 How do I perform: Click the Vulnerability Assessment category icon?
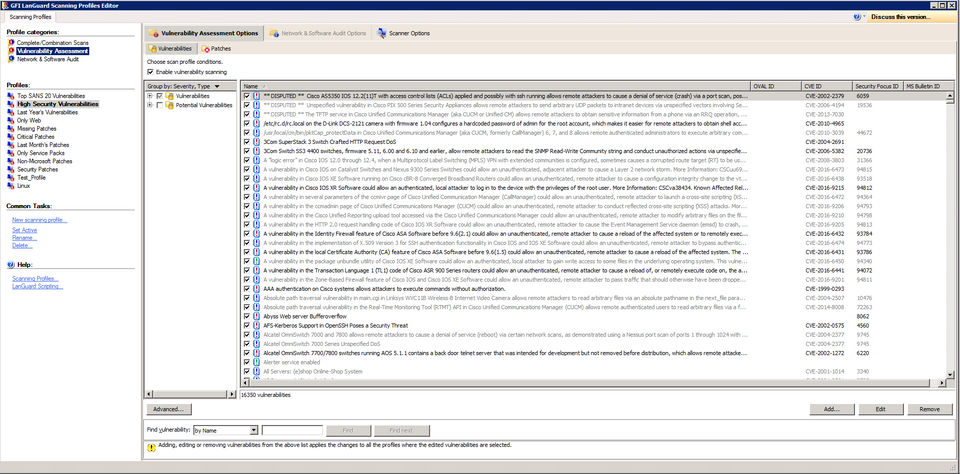tap(11, 51)
